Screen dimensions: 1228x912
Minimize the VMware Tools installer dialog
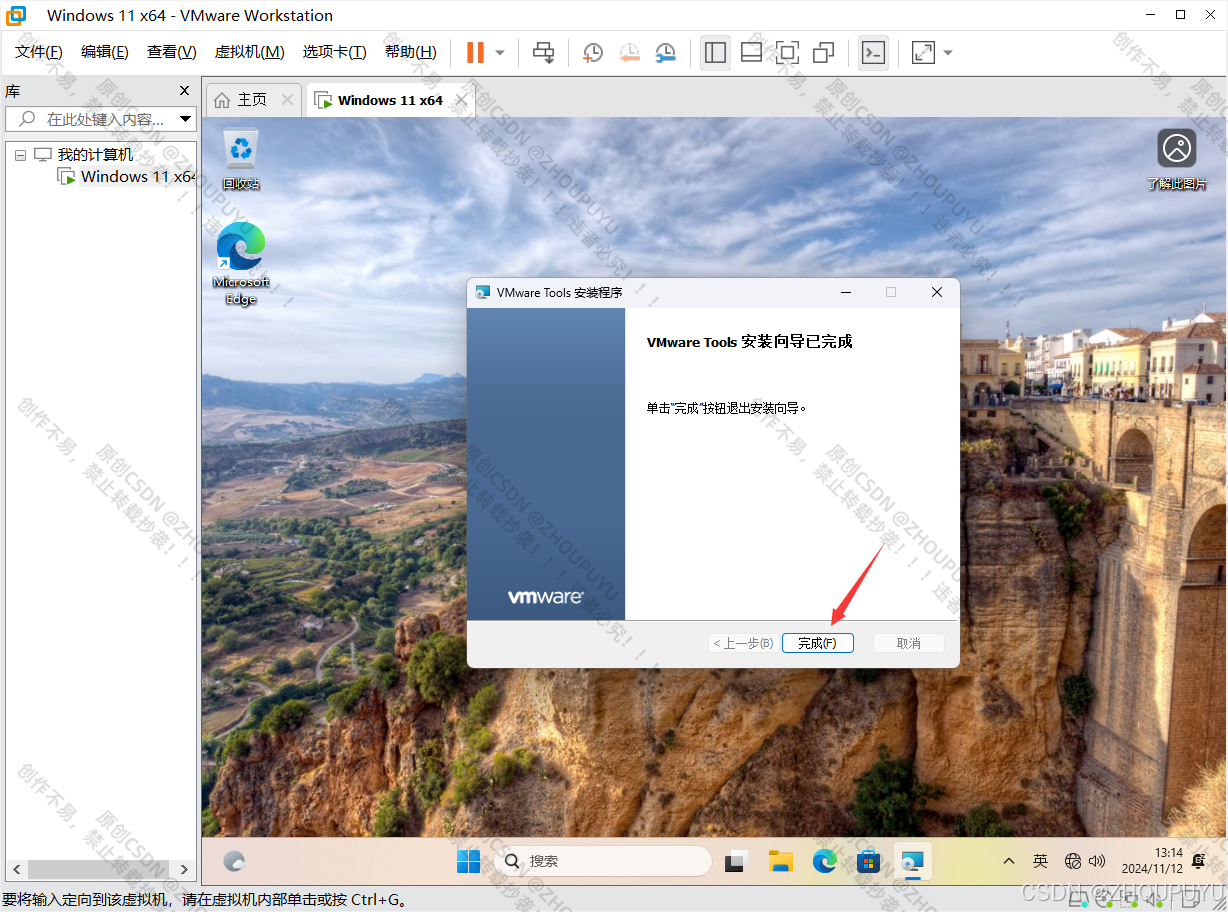tap(846, 292)
